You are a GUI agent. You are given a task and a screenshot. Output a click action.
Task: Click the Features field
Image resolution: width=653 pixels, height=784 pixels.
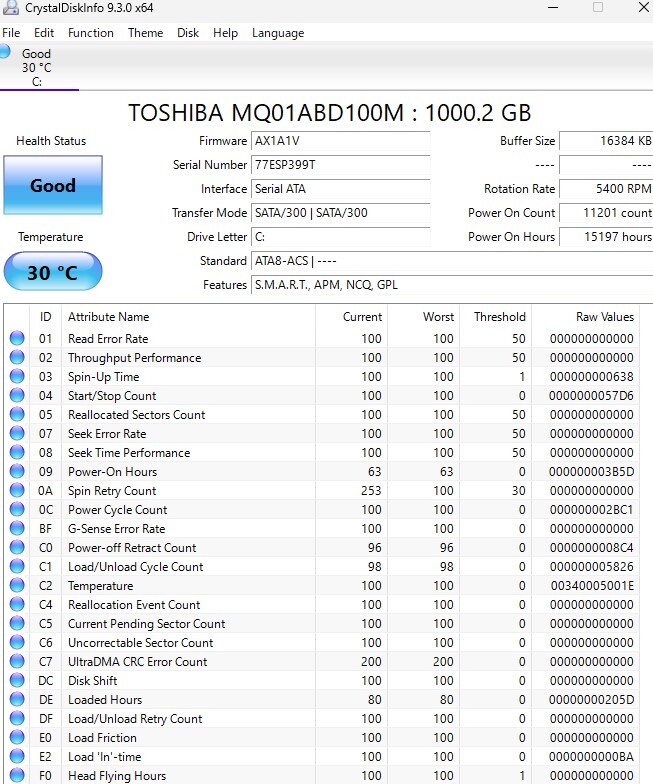click(452, 285)
